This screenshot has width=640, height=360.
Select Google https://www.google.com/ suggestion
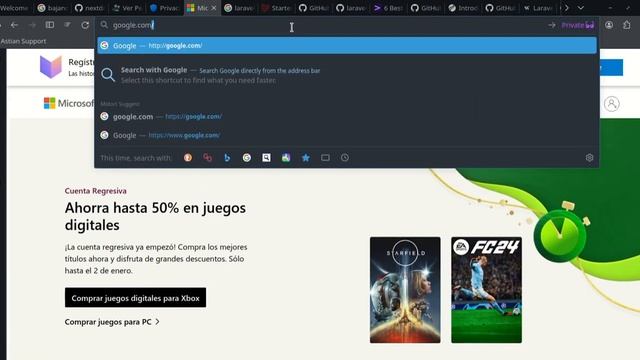tap(347, 135)
